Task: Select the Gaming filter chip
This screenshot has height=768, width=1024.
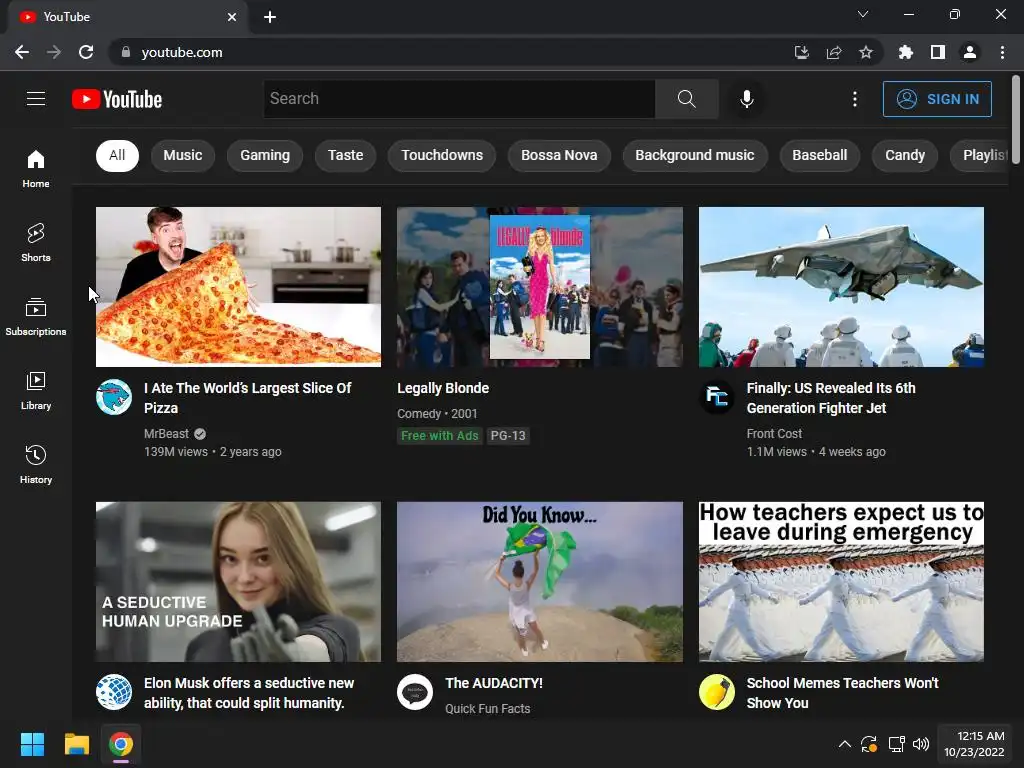Action: click(265, 155)
